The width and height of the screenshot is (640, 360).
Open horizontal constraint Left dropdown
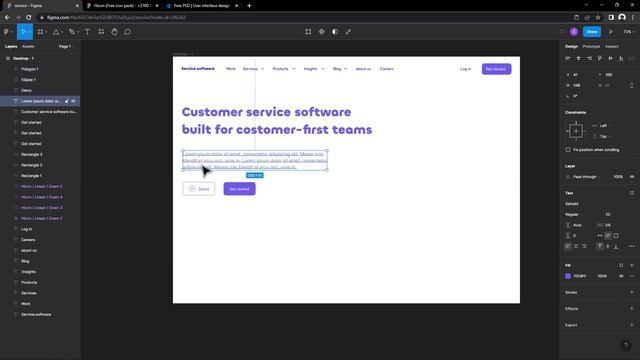pos(602,126)
